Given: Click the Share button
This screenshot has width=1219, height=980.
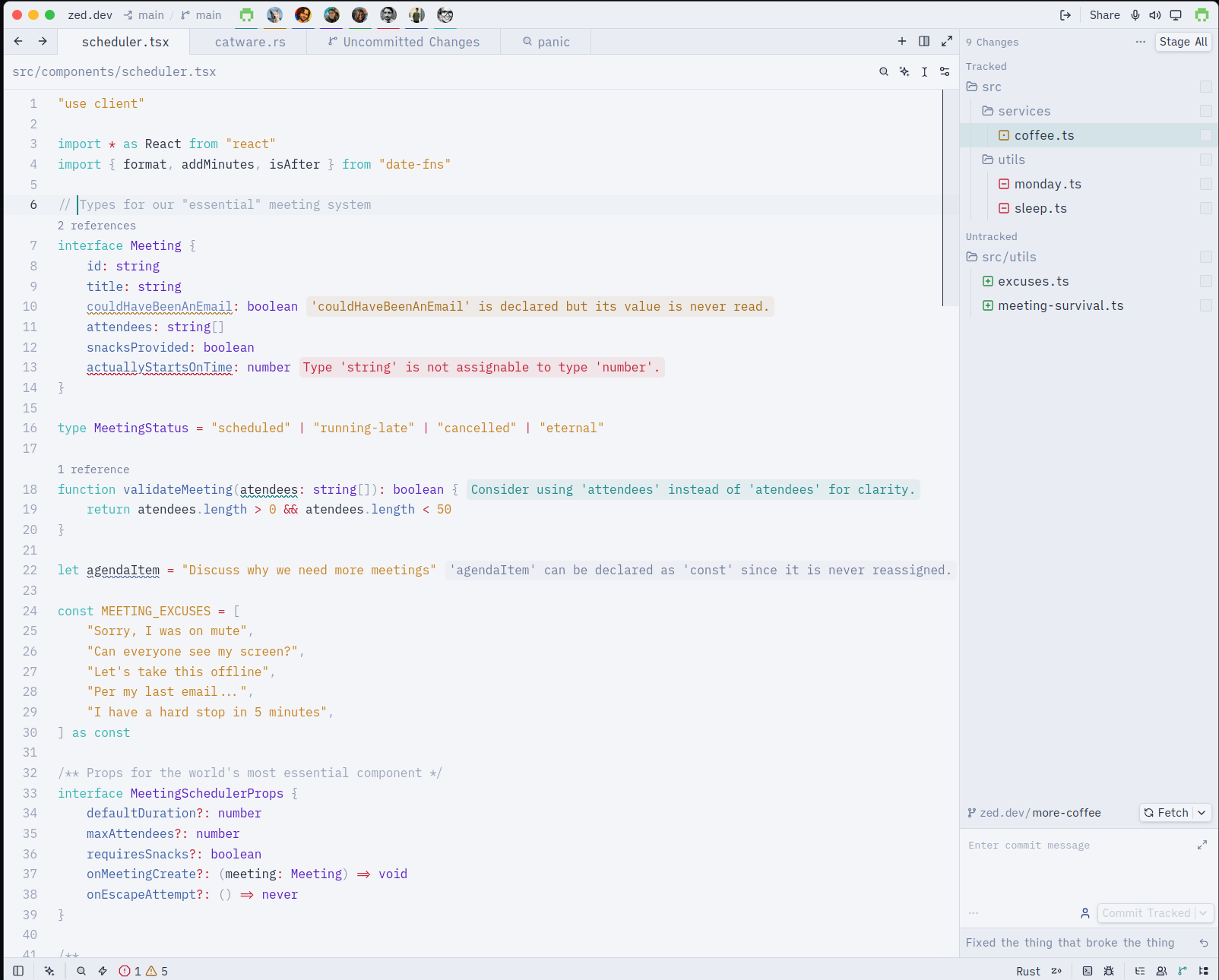Looking at the screenshot, I should pyautogui.click(x=1104, y=15).
